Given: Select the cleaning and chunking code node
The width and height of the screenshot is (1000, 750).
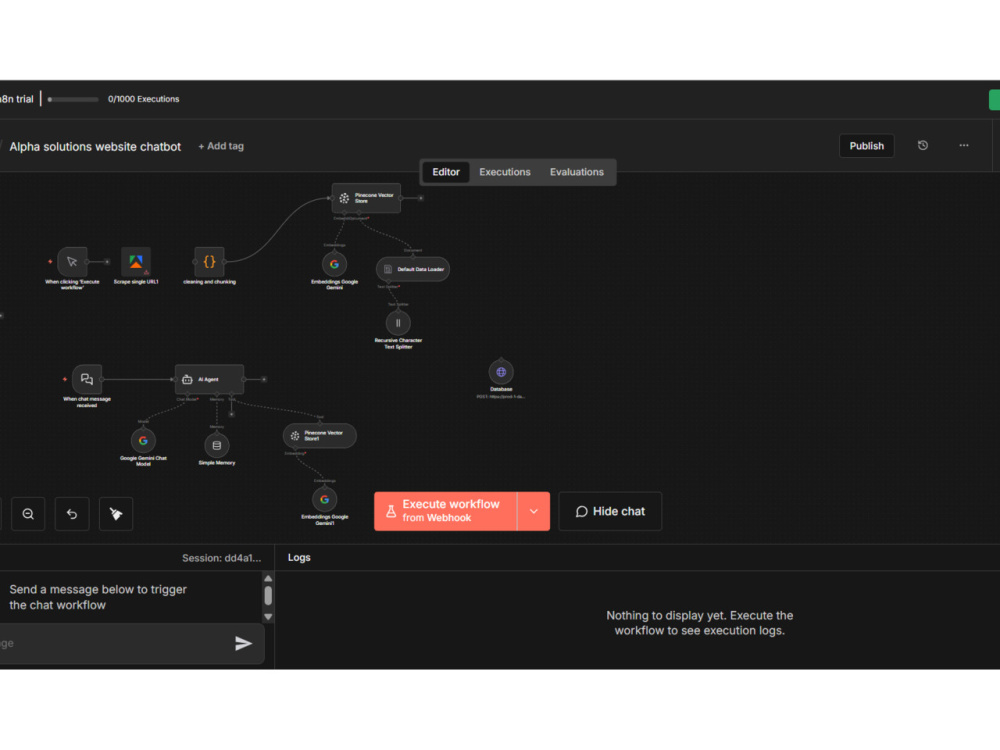Looking at the screenshot, I should point(209,261).
